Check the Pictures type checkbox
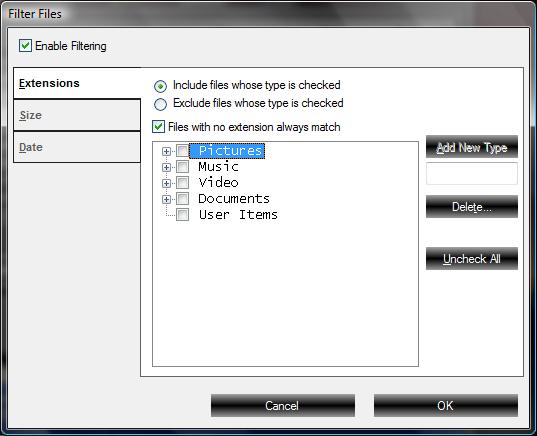The image size is (537, 436). click(182, 151)
